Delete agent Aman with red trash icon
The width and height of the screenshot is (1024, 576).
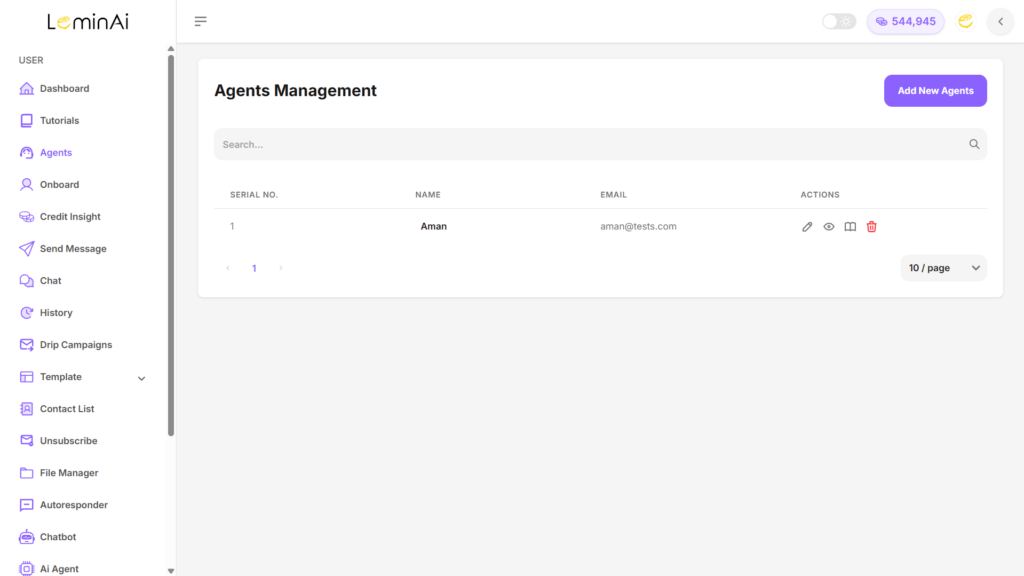(x=871, y=227)
